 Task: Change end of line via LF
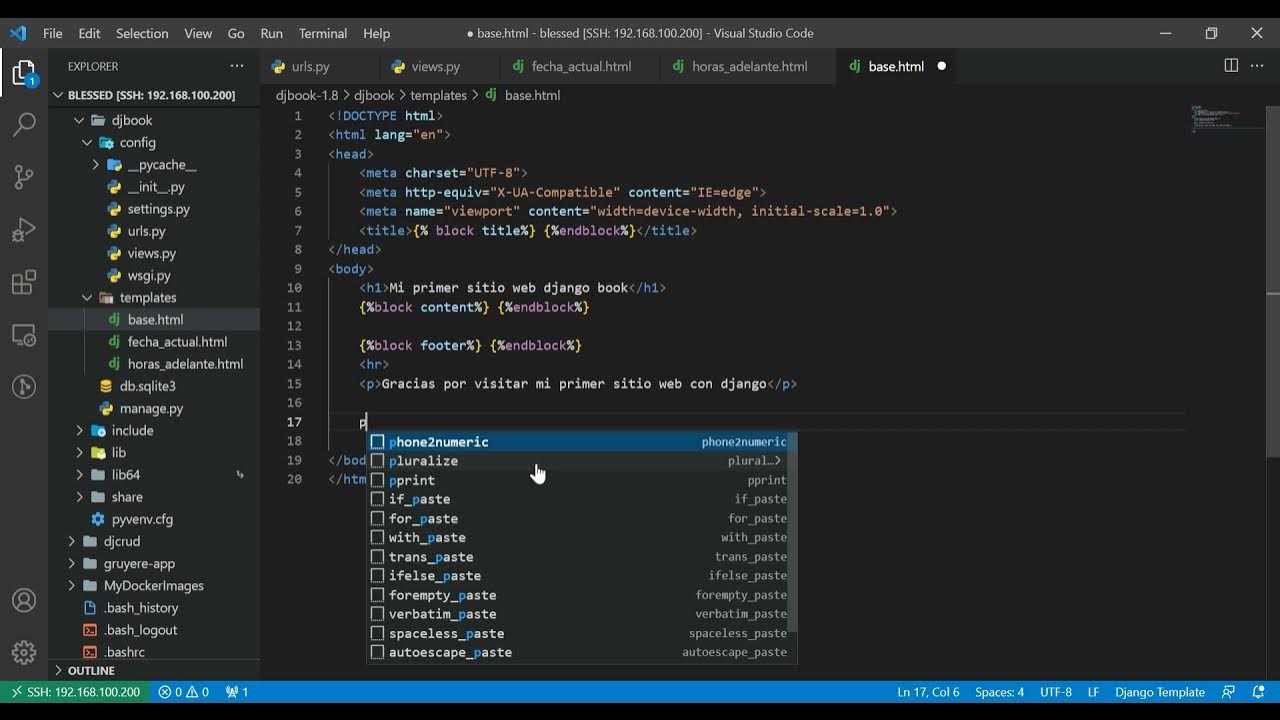click(1093, 692)
